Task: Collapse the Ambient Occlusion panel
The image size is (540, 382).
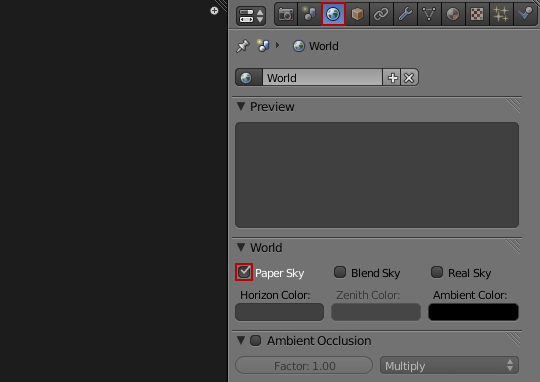Action: pos(241,340)
